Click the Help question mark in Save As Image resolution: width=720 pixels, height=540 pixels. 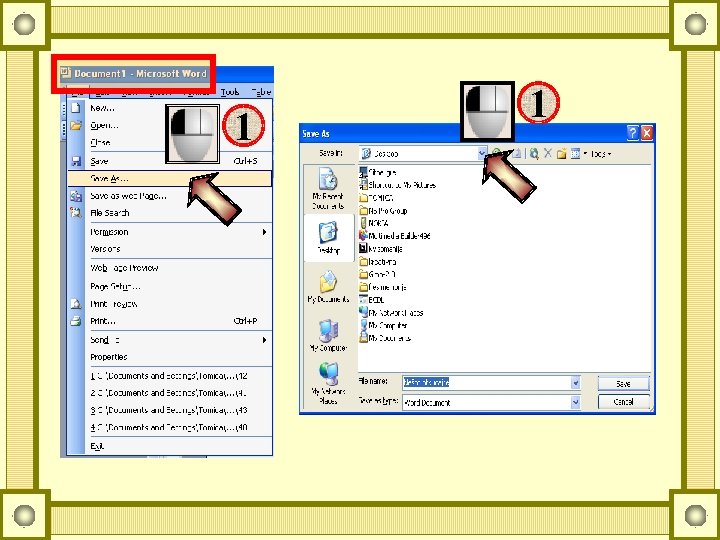633,133
